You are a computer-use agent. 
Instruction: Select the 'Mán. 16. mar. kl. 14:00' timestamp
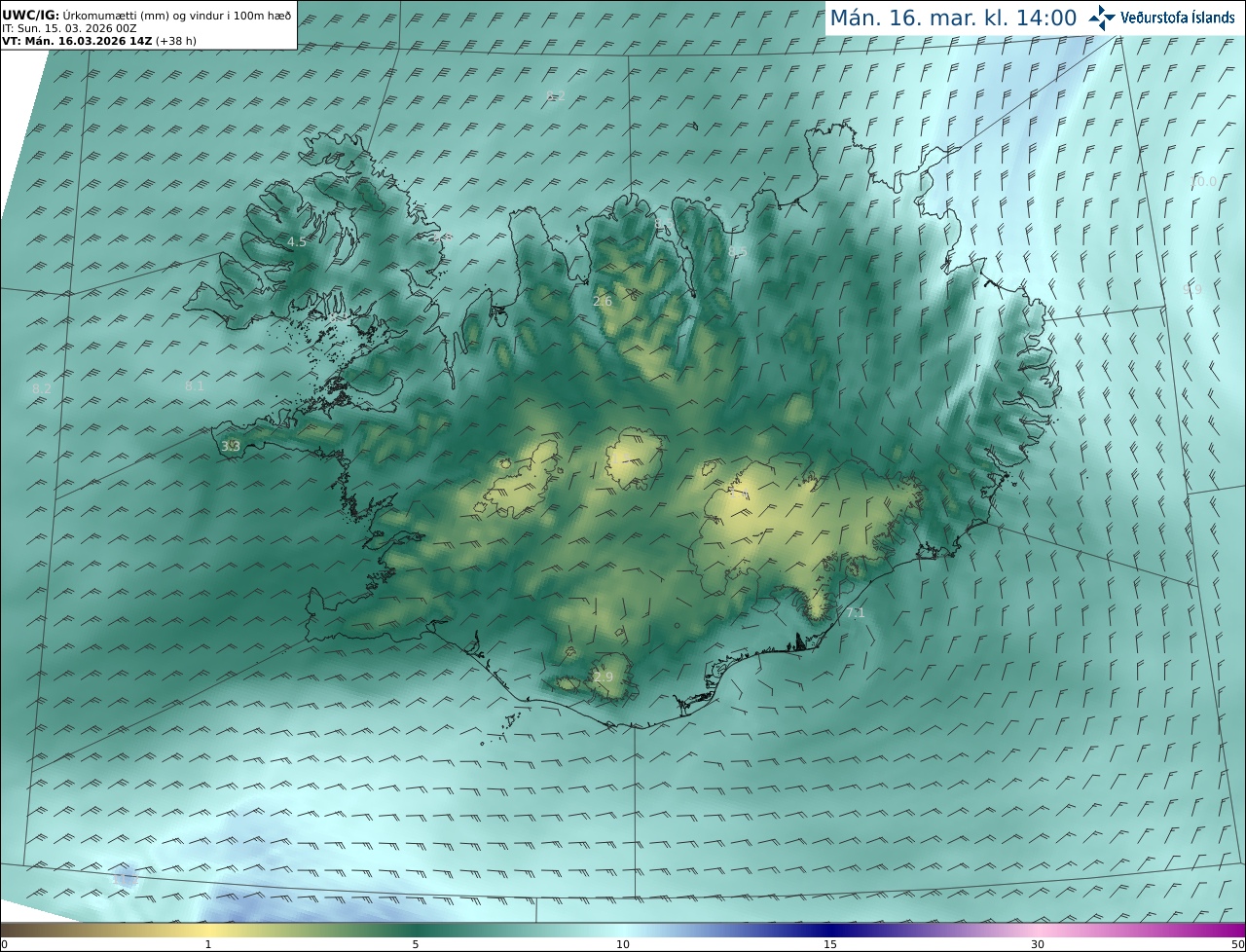[x=953, y=18]
